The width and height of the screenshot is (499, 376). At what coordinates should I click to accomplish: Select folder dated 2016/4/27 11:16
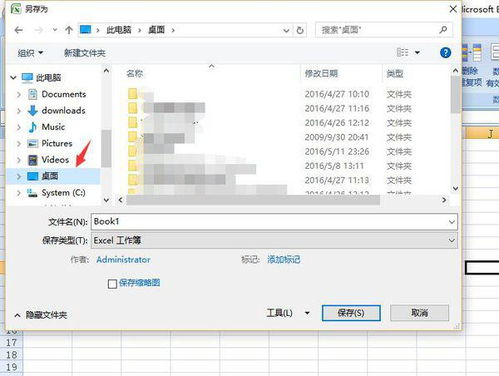click(270, 108)
